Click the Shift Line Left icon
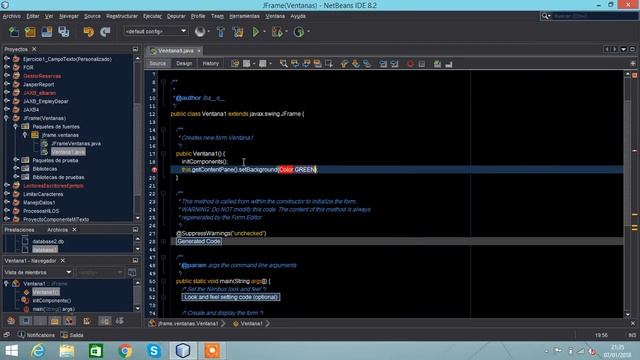Viewport: 640px width, 360px height. tap(383, 64)
